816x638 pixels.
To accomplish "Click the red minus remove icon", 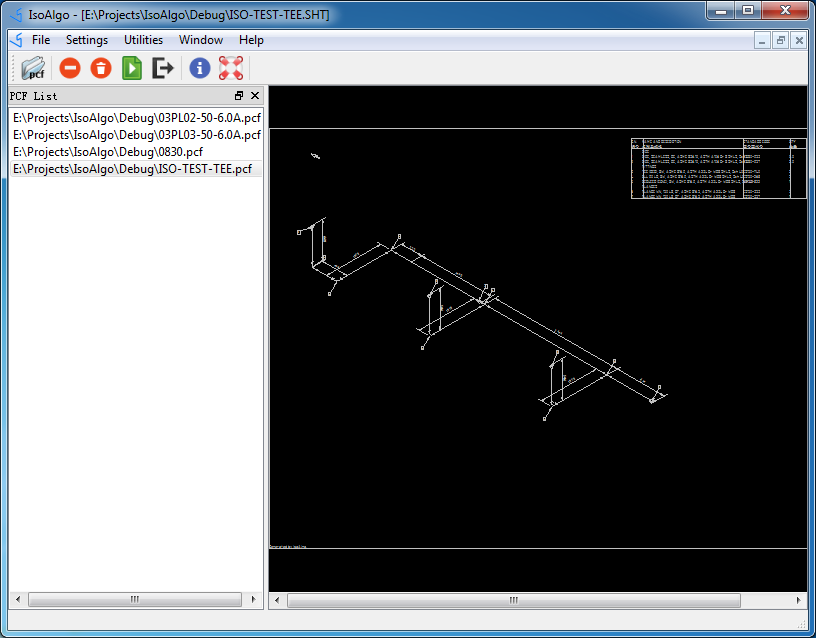I will pyautogui.click(x=70, y=68).
